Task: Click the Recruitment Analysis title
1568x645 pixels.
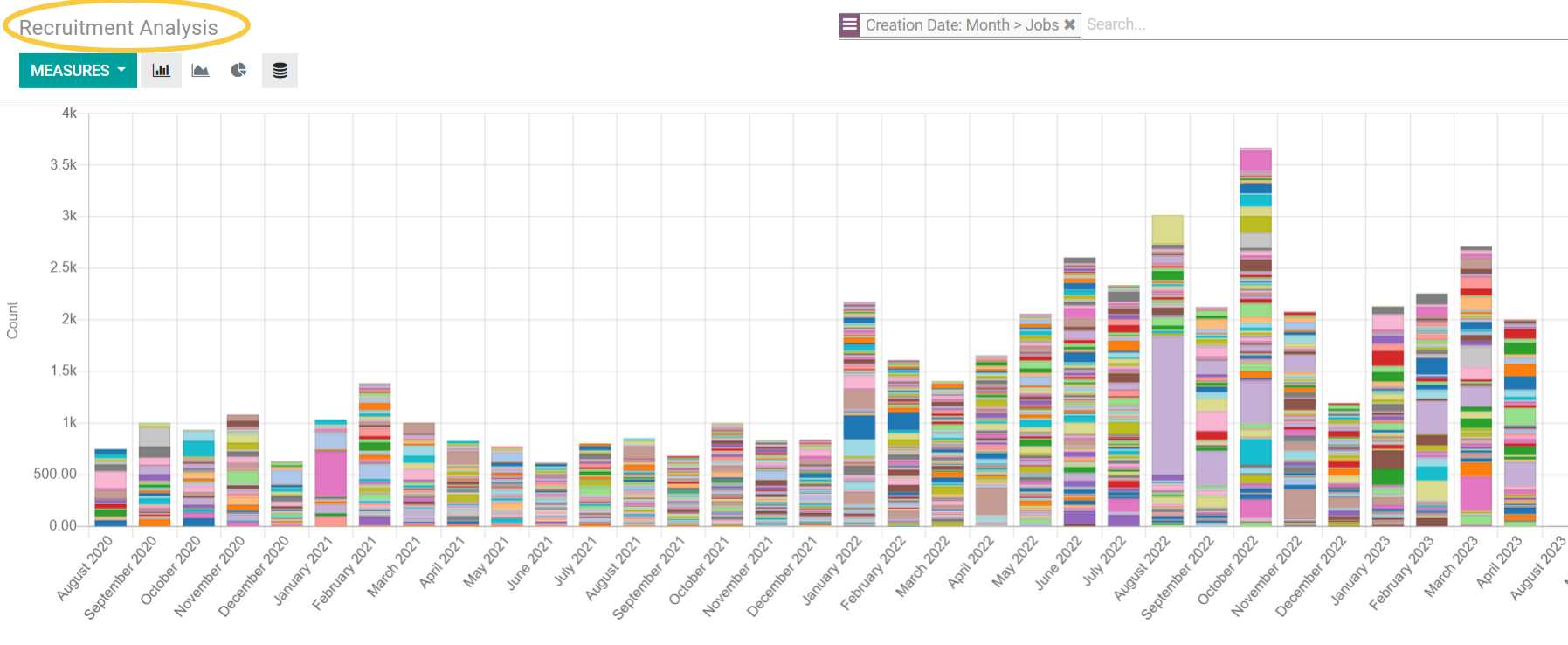Action: pyautogui.click(x=119, y=28)
